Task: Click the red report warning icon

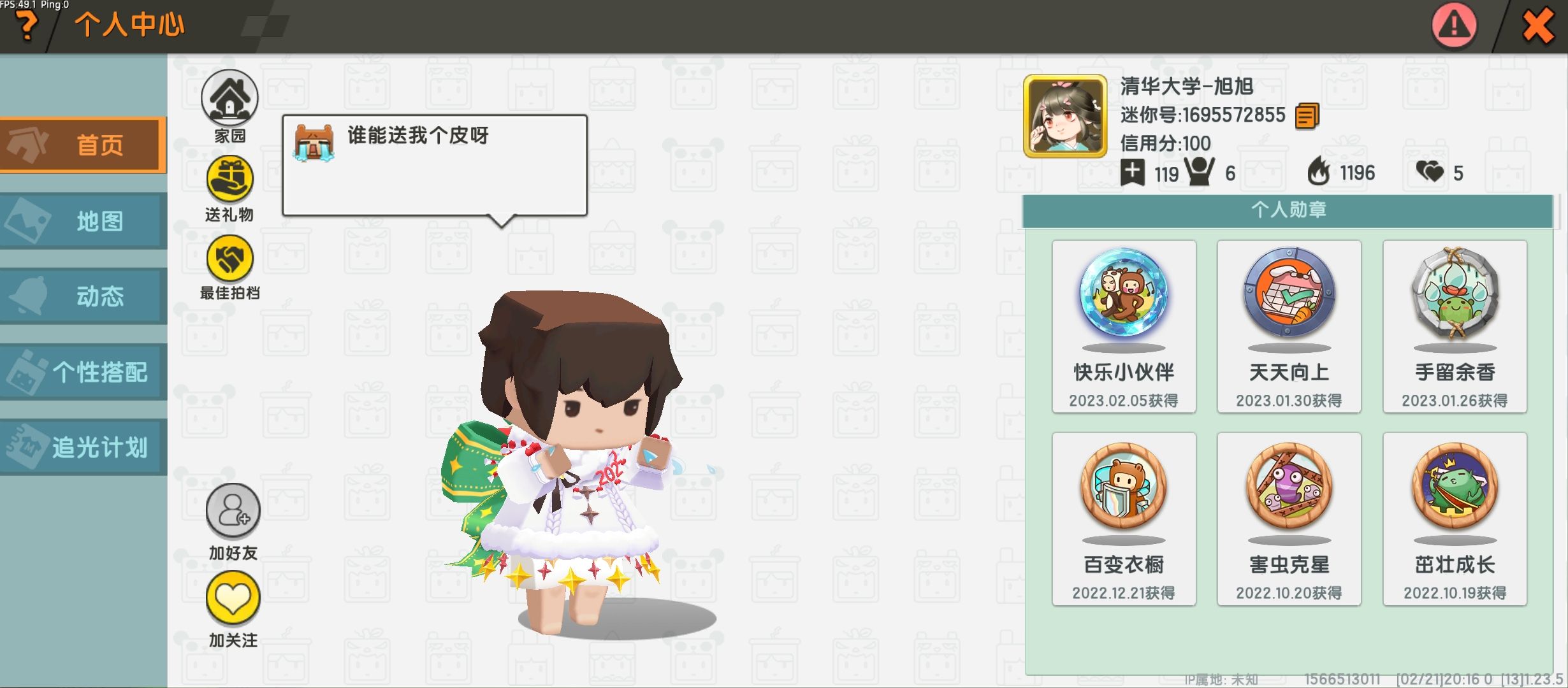Action: point(1454,25)
